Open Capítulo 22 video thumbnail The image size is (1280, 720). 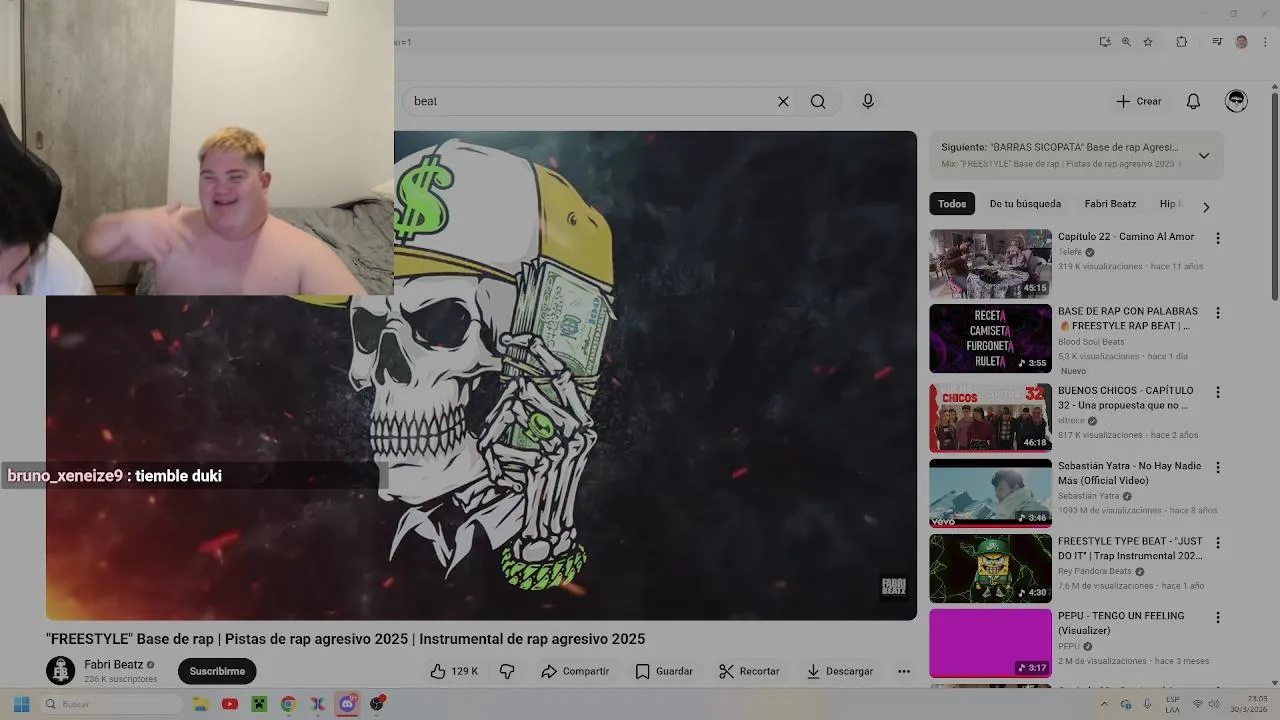click(x=990, y=264)
